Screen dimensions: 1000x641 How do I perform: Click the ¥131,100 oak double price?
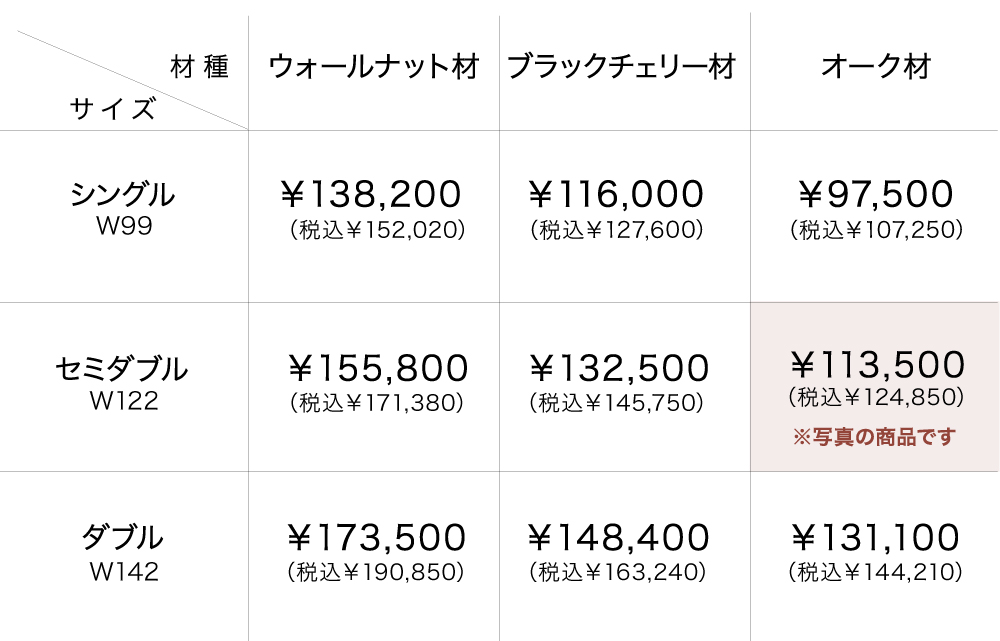pos(877,538)
